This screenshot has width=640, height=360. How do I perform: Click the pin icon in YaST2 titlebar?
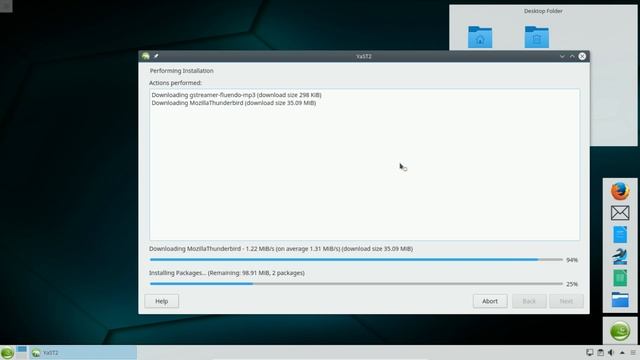tap(156, 56)
